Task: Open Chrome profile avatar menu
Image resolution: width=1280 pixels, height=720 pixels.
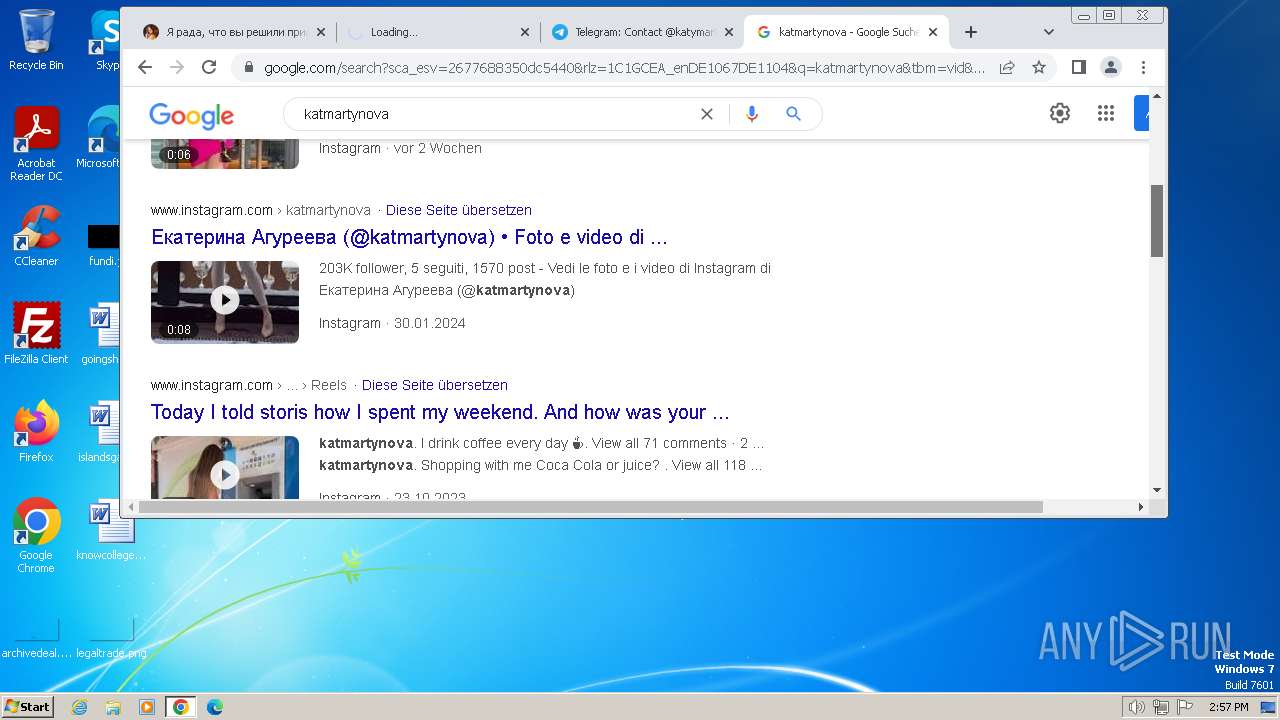Action: pos(1111,67)
